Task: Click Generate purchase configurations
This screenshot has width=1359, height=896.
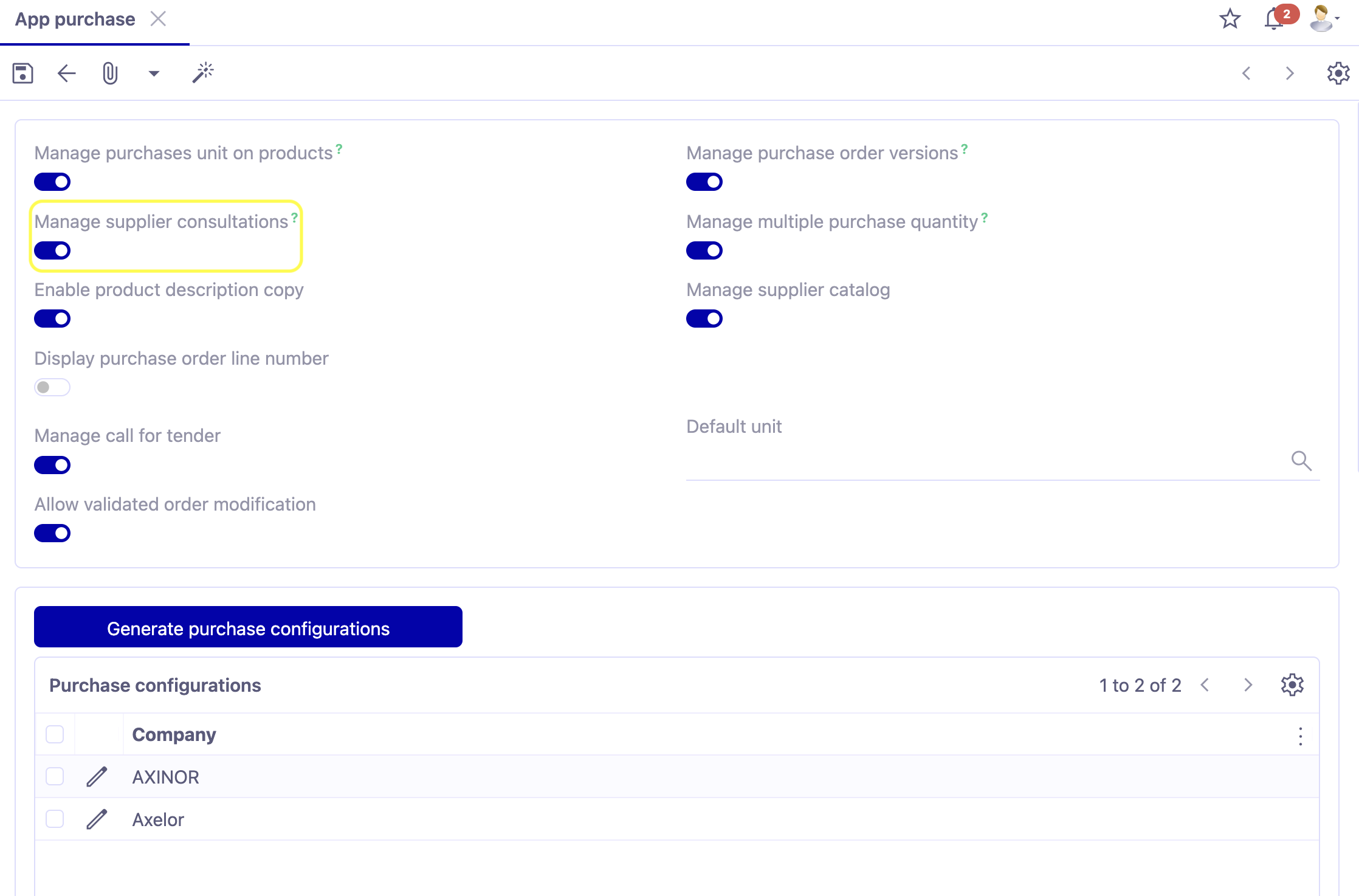Action: coord(248,627)
